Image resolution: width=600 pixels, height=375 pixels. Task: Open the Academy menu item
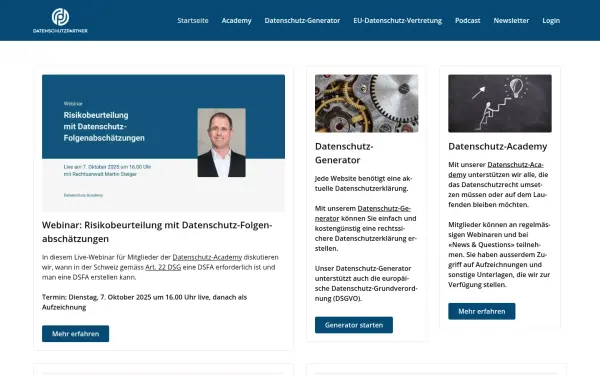tap(236, 21)
